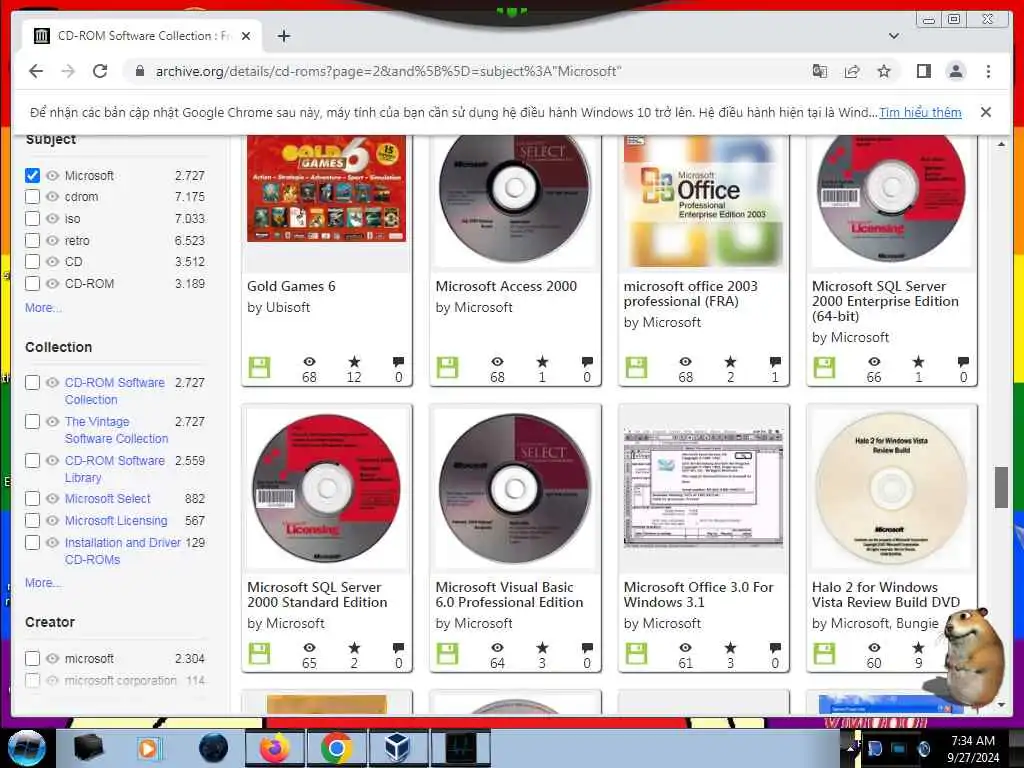The height and width of the screenshot is (768, 1024).
Task: Open Gold Games 6 thumbnail
Action: (327, 189)
